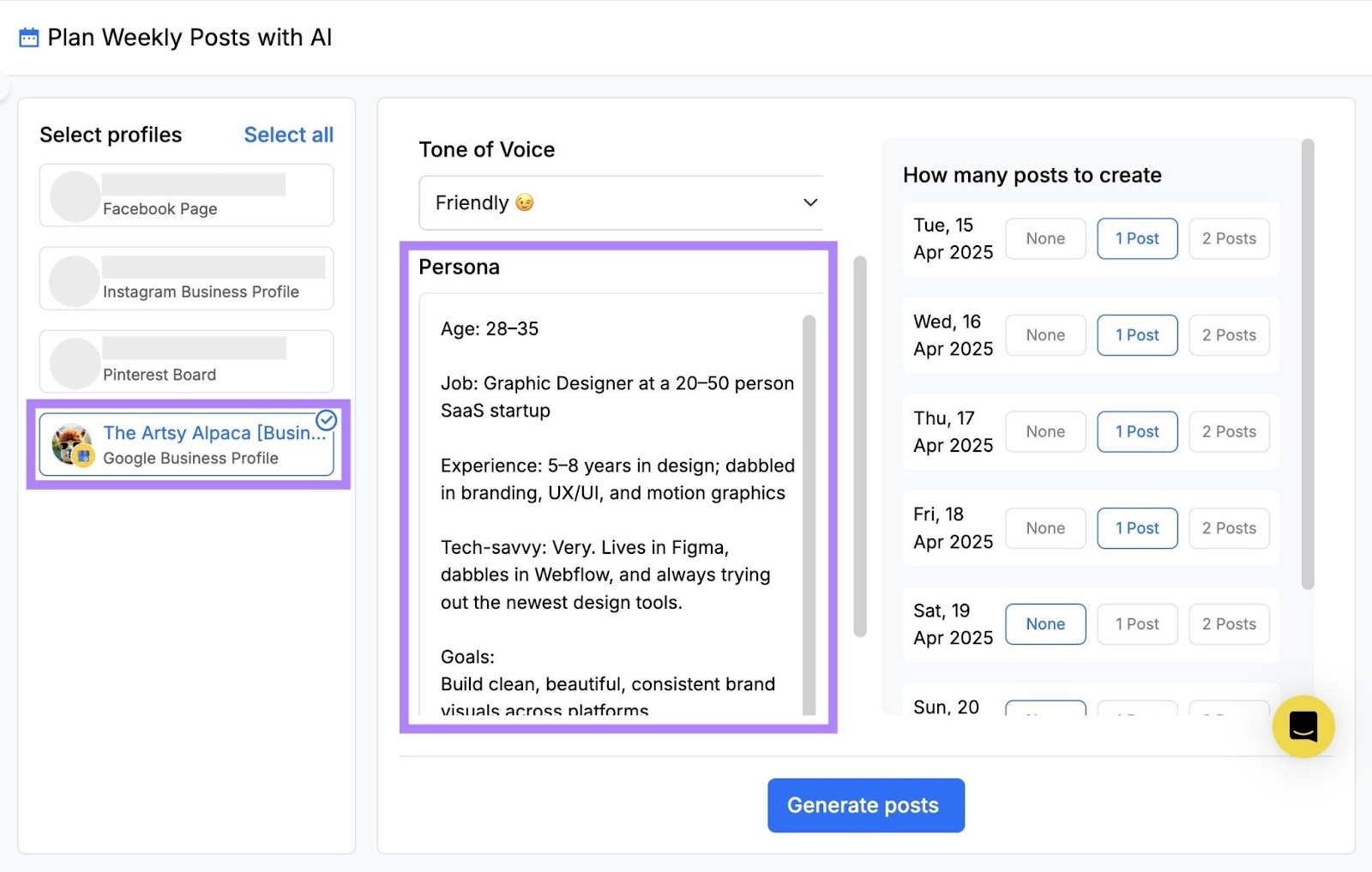The height and width of the screenshot is (872, 1372).
Task: Click the Instagram Business Profile avatar
Action: (x=73, y=279)
